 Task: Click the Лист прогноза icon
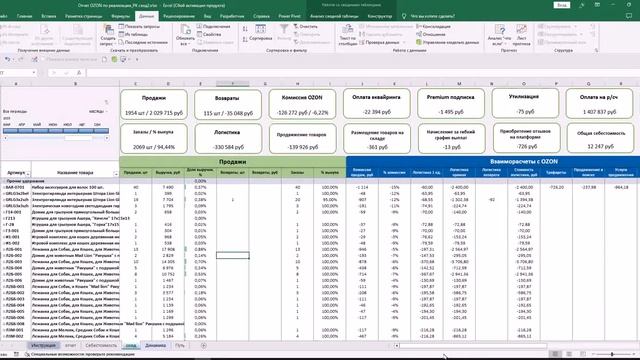pos(521,30)
